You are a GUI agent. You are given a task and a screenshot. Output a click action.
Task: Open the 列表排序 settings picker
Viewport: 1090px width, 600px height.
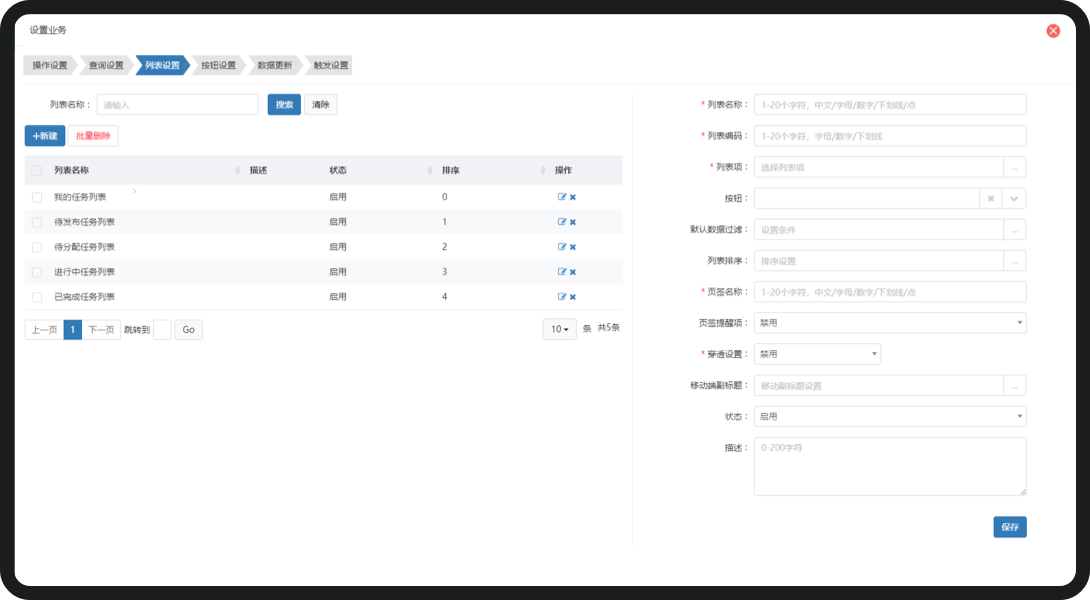coord(1015,261)
